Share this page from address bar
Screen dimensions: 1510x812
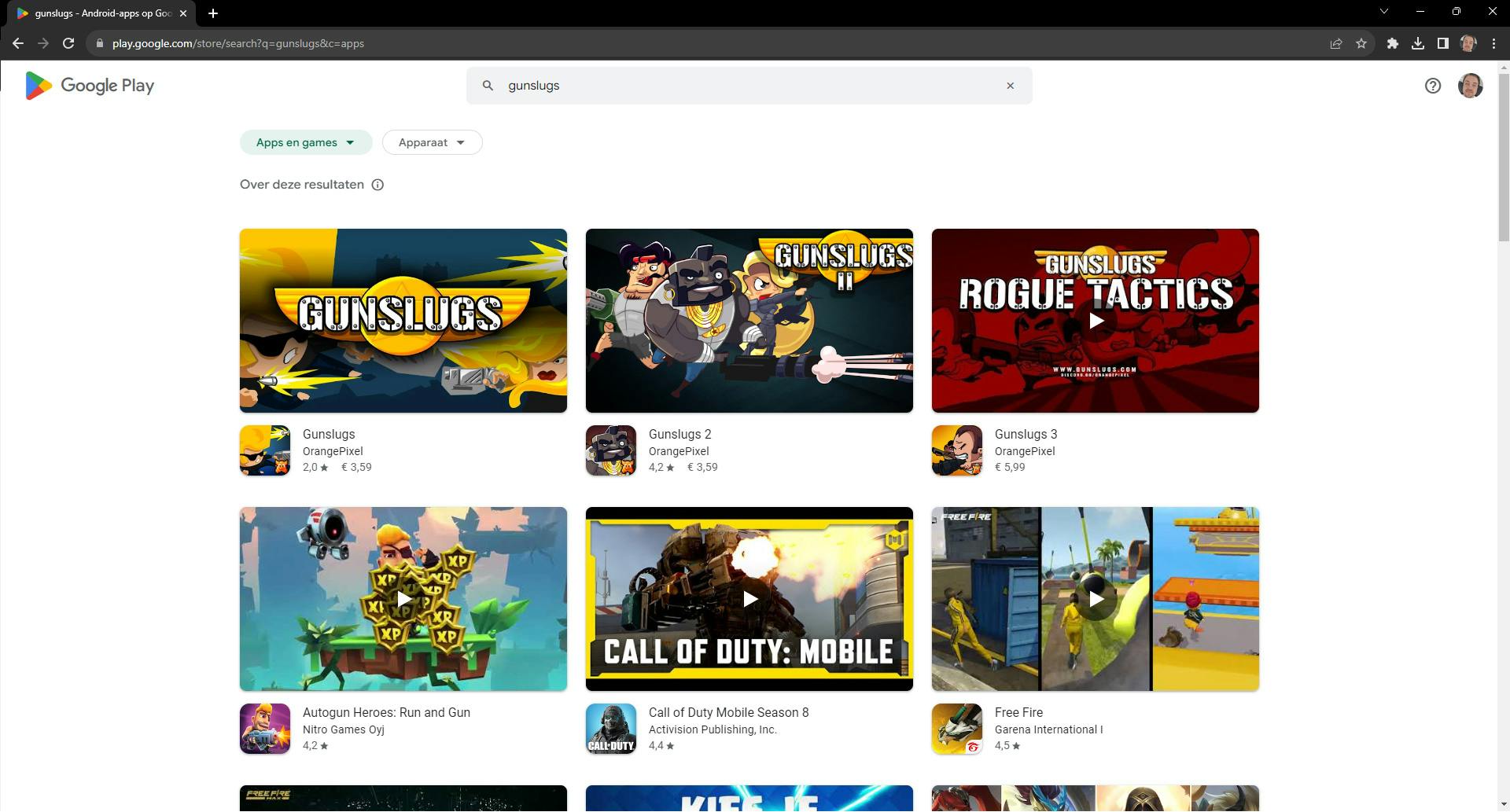(1335, 43)
